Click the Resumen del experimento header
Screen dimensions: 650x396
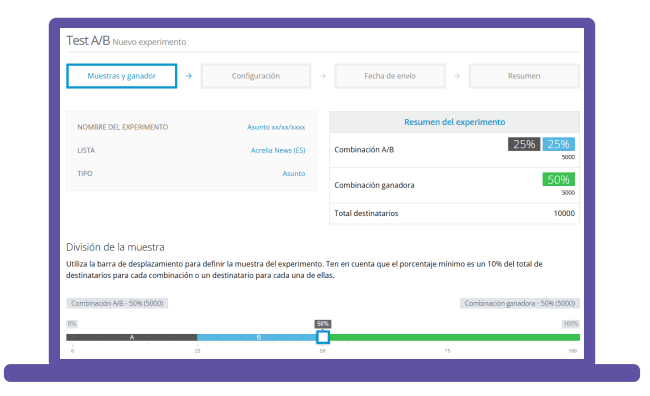coord(454,122)
